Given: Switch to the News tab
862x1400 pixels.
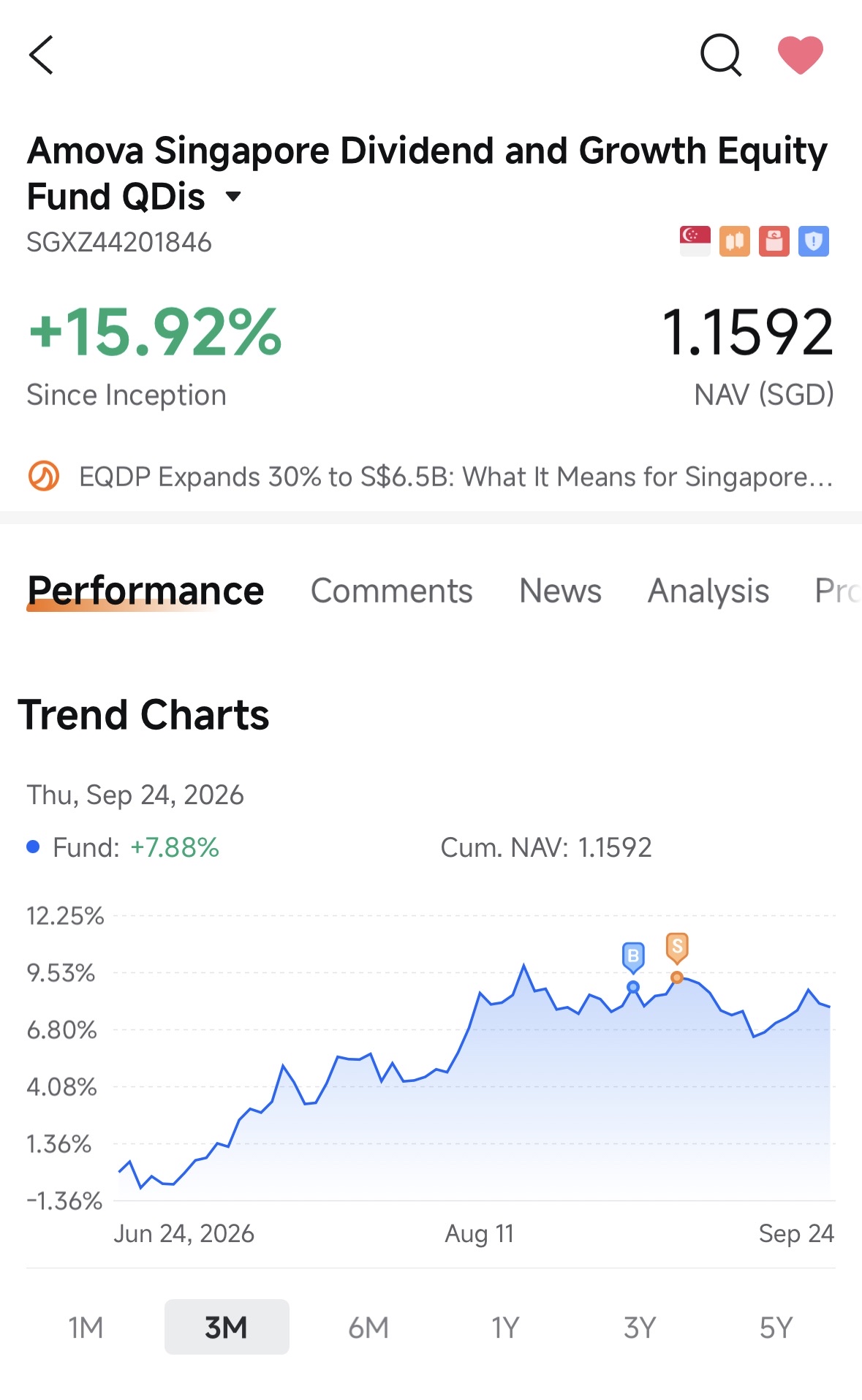Looking at the screenshot, I should click(x=560, y=591).
